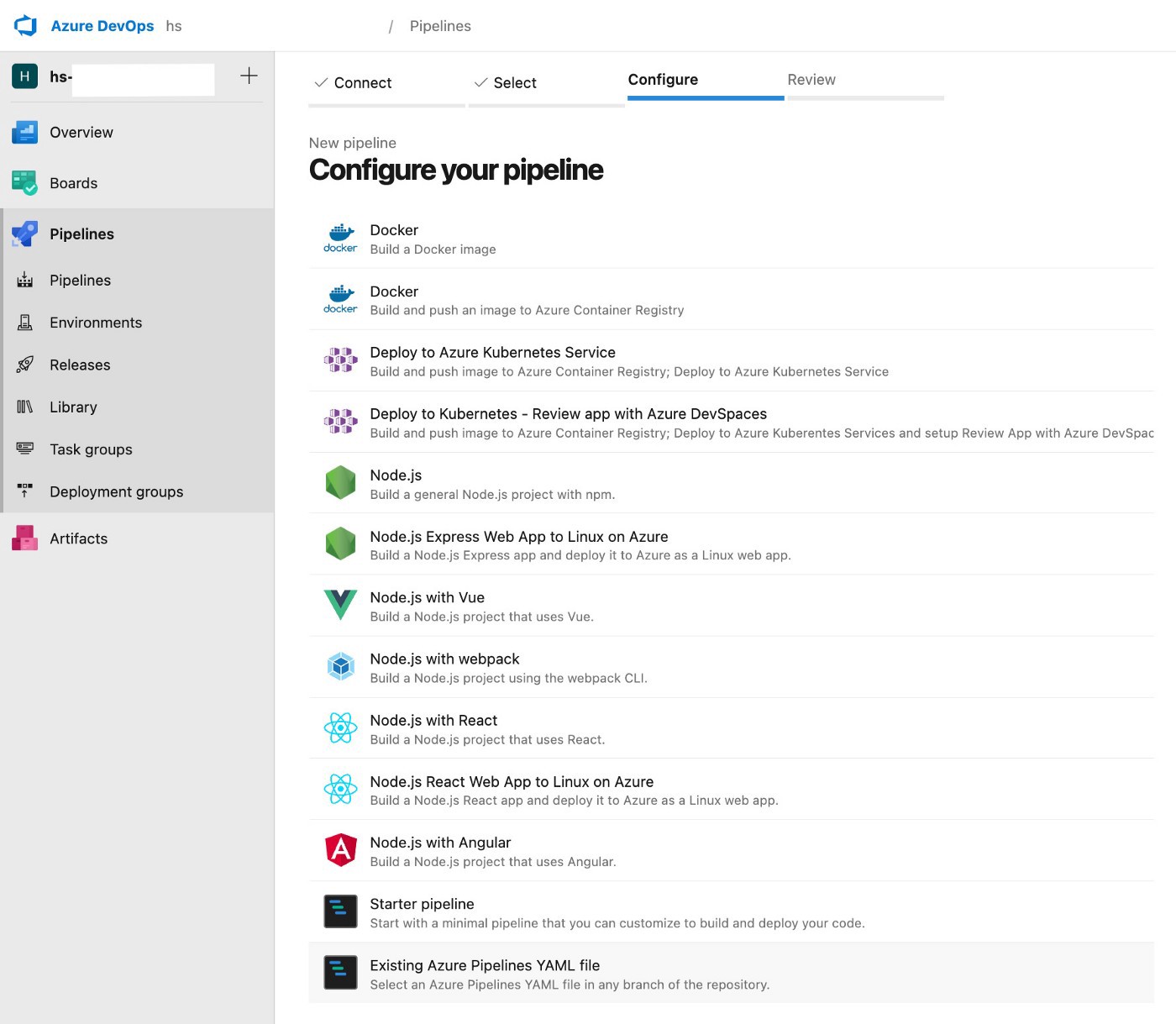Viewport: 1176px width, 1024px height.
Task: Click the Deployment groups icon
Action: [x=24, y=491]
